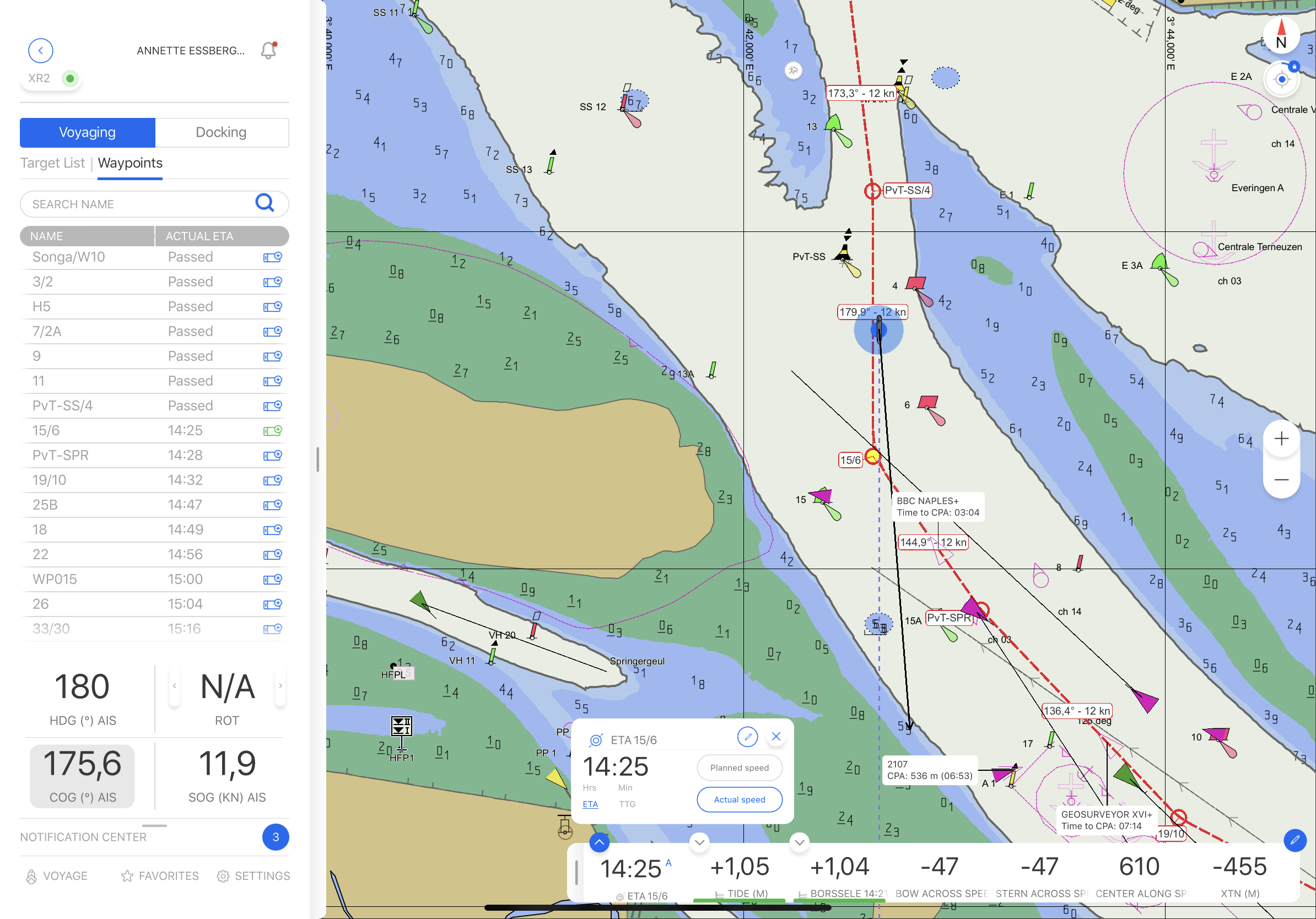
Task: Click the green ETA icon for 15/6
Action: 272,430
